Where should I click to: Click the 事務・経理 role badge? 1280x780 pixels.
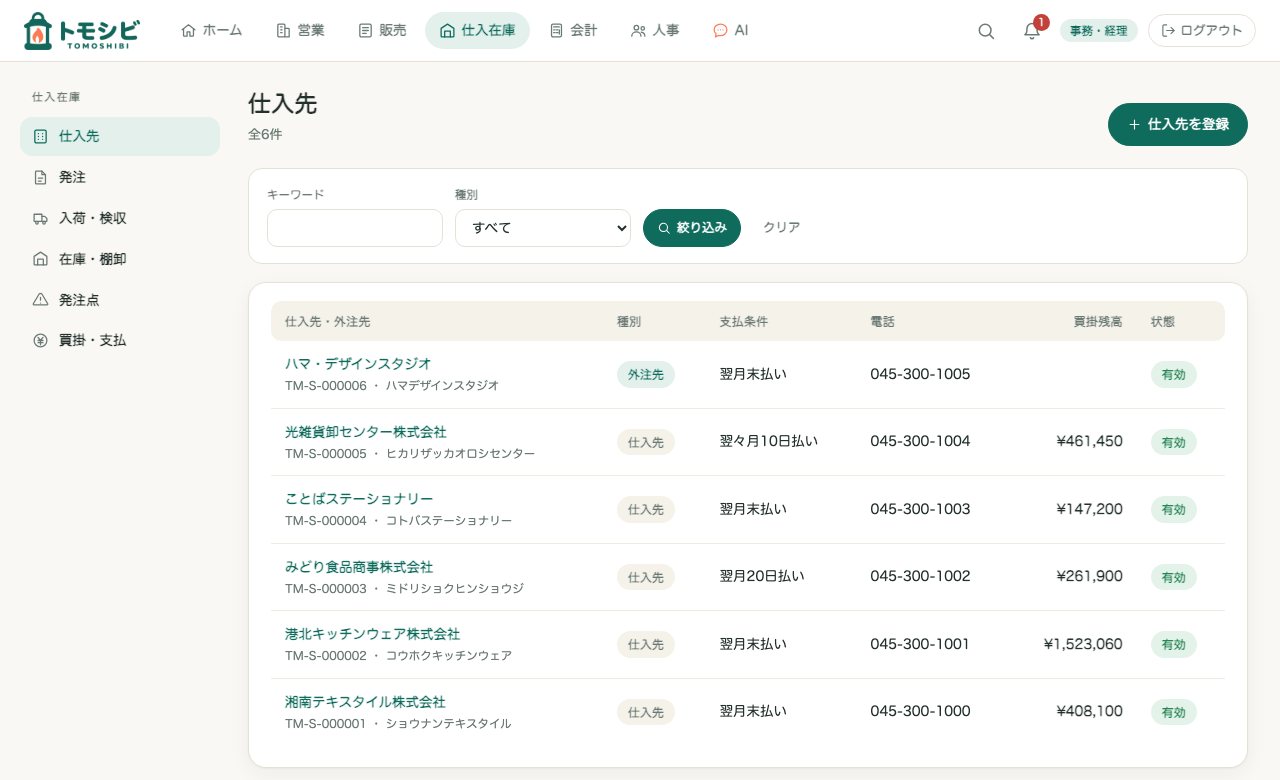1098,31
